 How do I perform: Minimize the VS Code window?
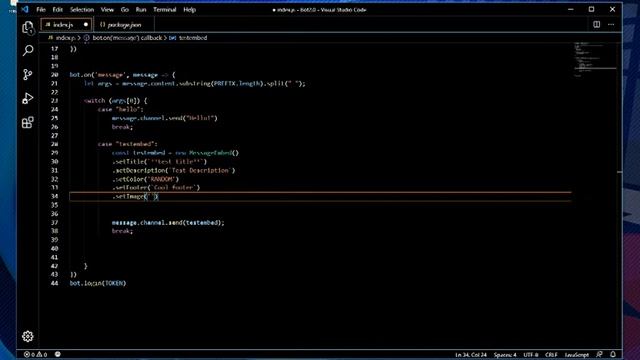tap(571, 9)
